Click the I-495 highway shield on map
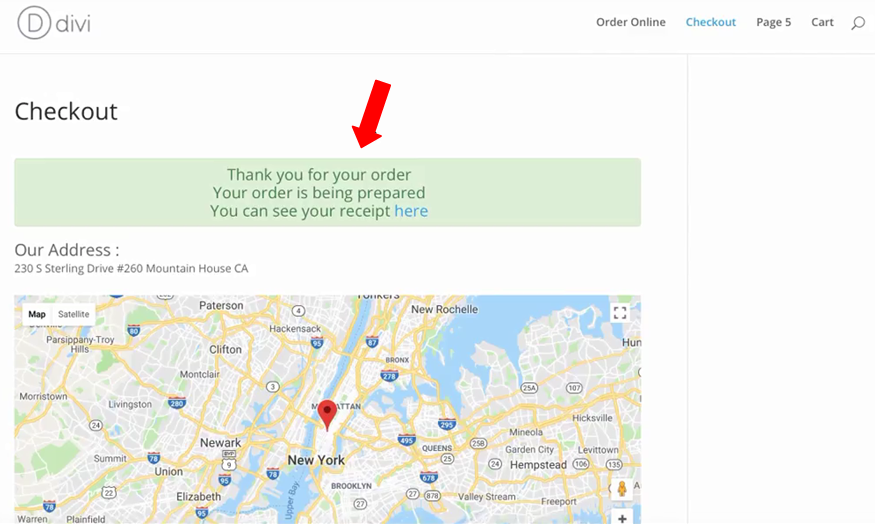The width and height of the screenshot is (875, 524). point(406,440)
